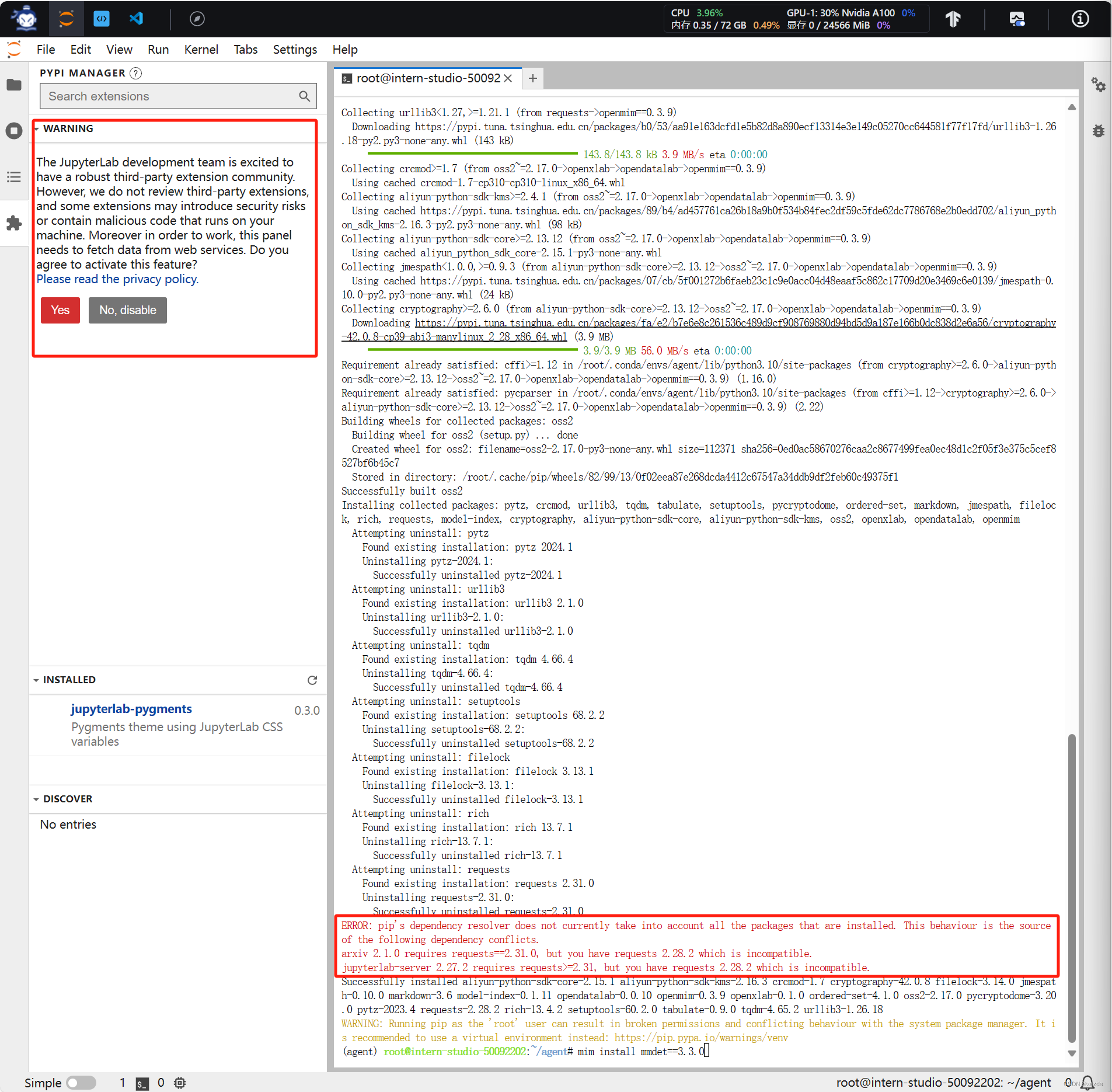Open the Kernel menu
Screen dimensions: 1112x1092
201,50
